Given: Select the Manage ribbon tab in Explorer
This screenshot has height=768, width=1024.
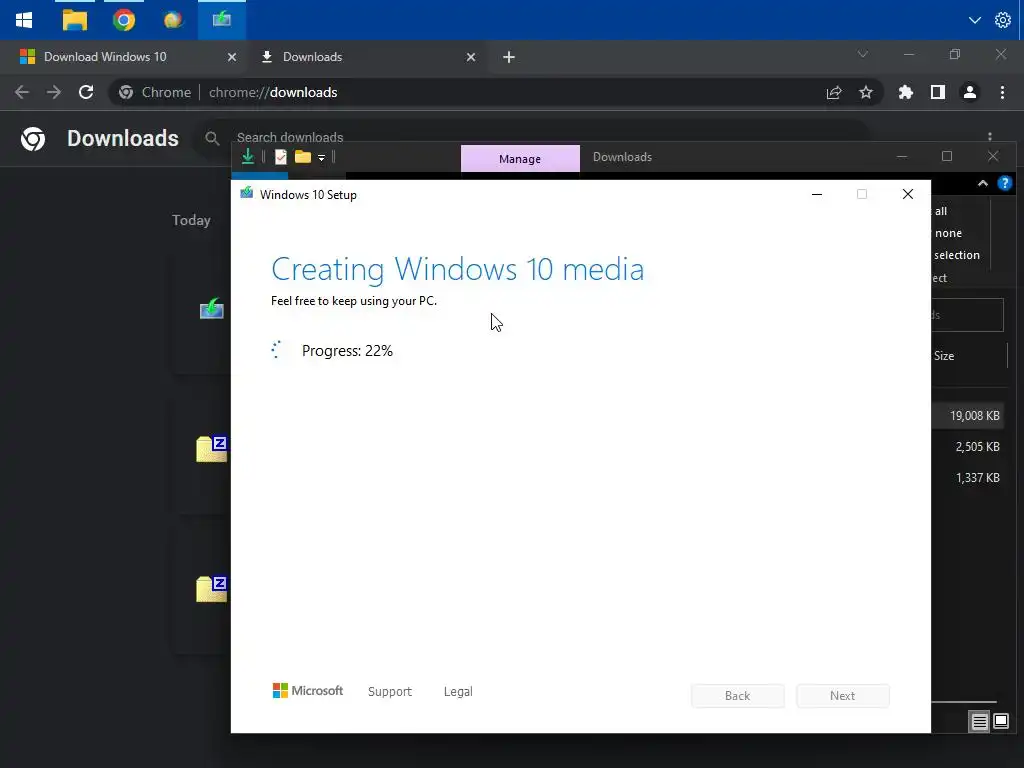Looking at the screenshot, I should (x=520, y=159).
